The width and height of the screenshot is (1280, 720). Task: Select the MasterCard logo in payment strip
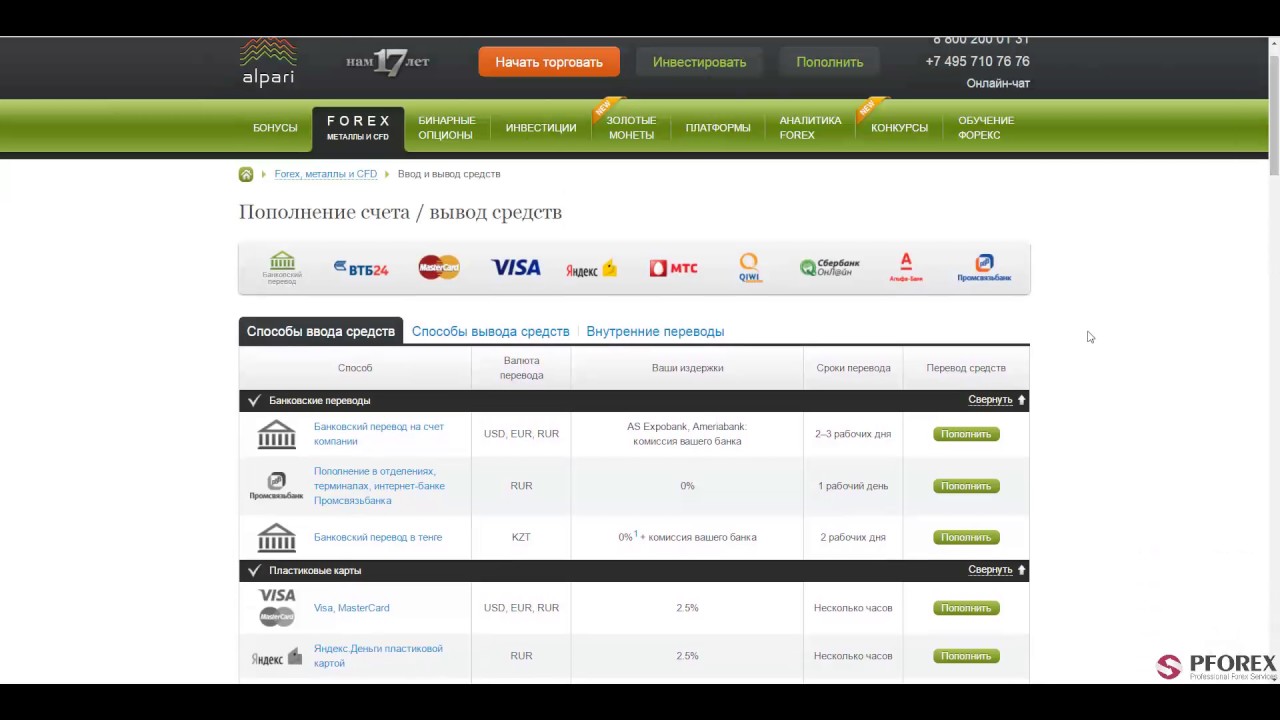point(439,267)
